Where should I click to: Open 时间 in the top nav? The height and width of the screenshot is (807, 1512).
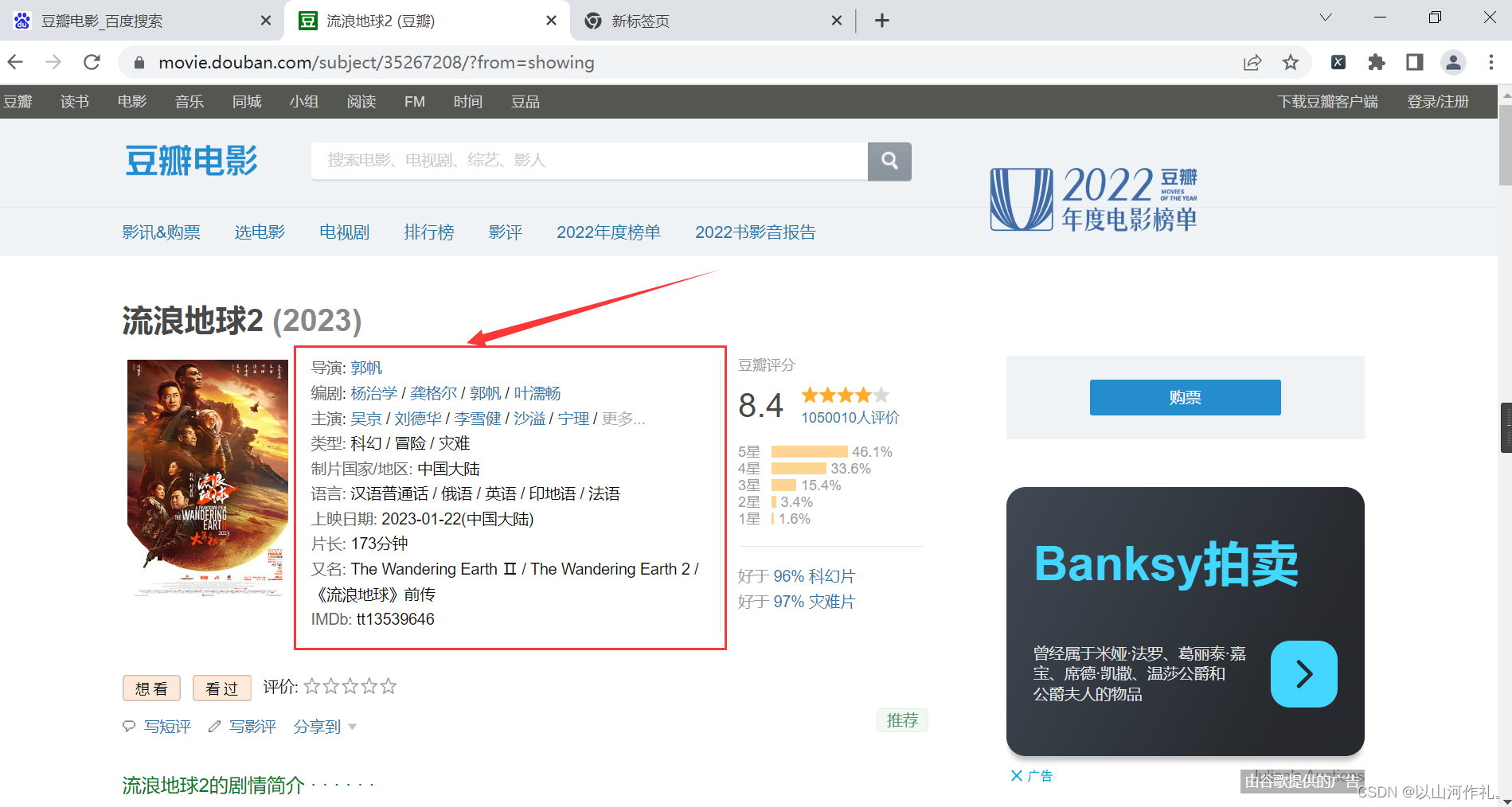tap(468, 102)
